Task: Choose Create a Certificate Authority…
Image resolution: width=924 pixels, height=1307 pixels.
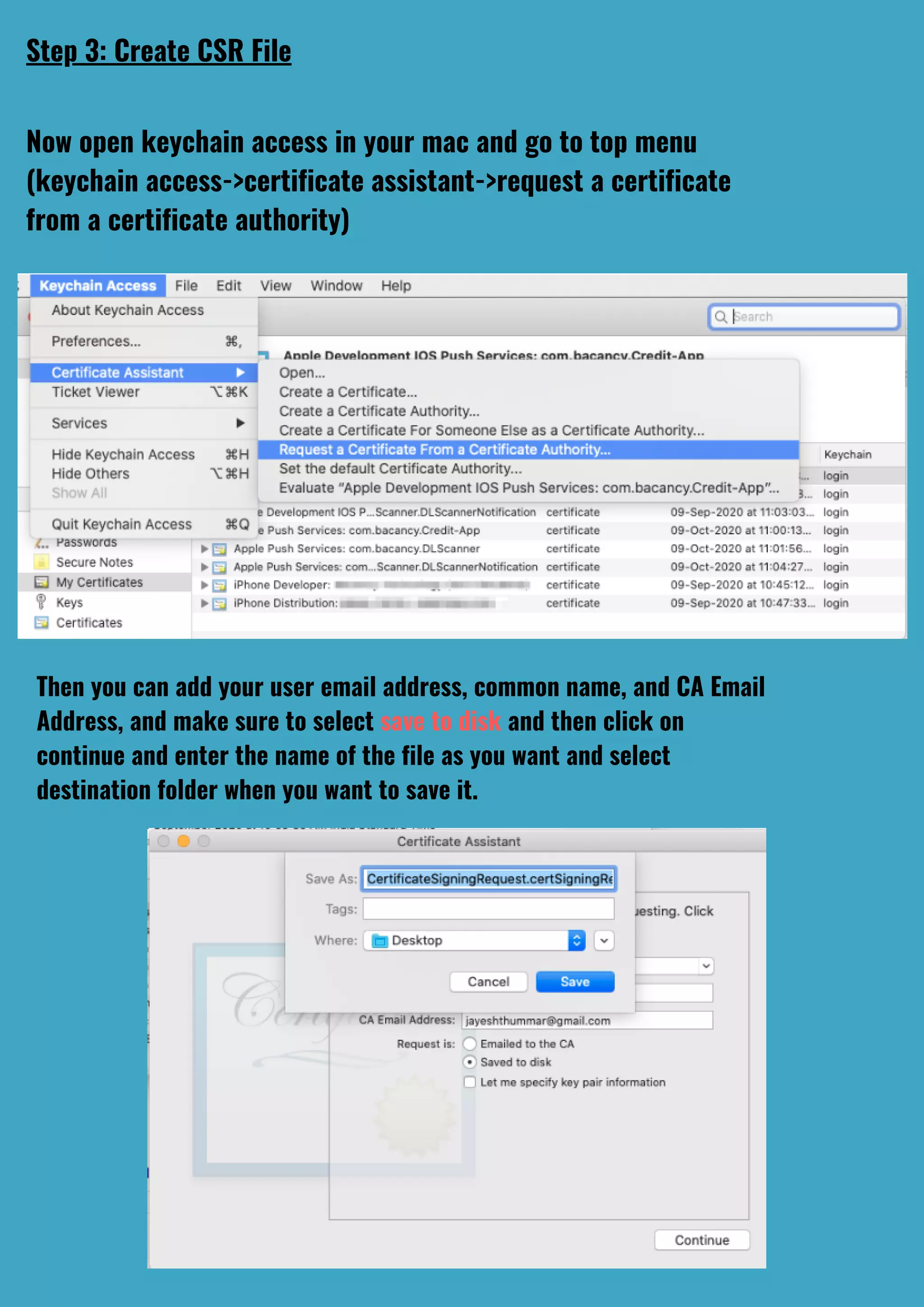Action: 528,411
